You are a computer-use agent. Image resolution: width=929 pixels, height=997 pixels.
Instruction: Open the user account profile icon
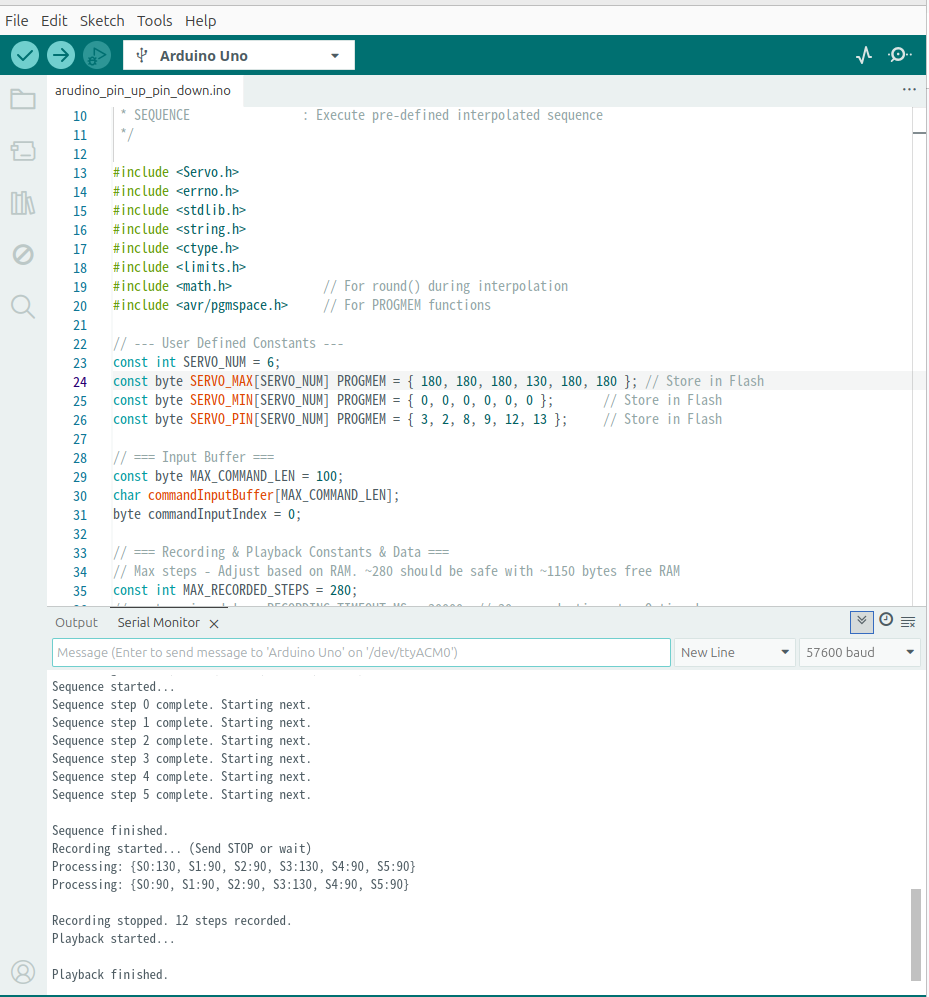coord(23,972)
